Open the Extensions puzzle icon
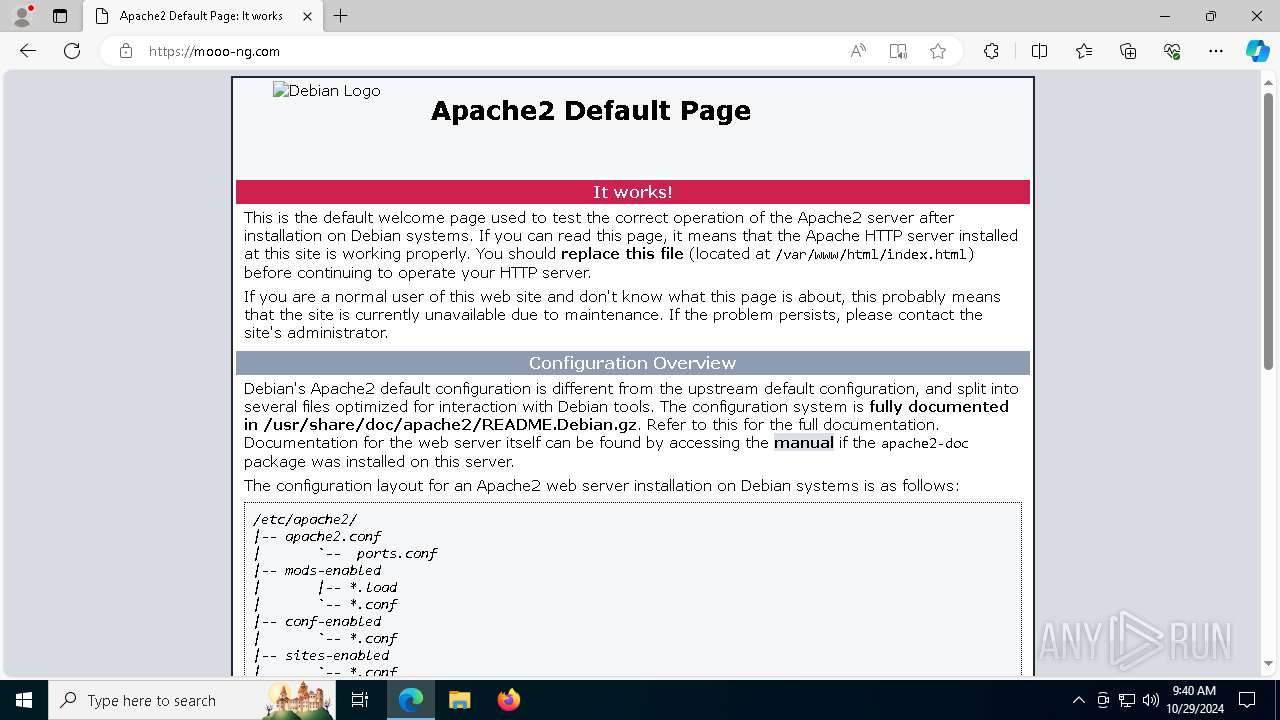The image size is (1280, 720). point(991,51)
